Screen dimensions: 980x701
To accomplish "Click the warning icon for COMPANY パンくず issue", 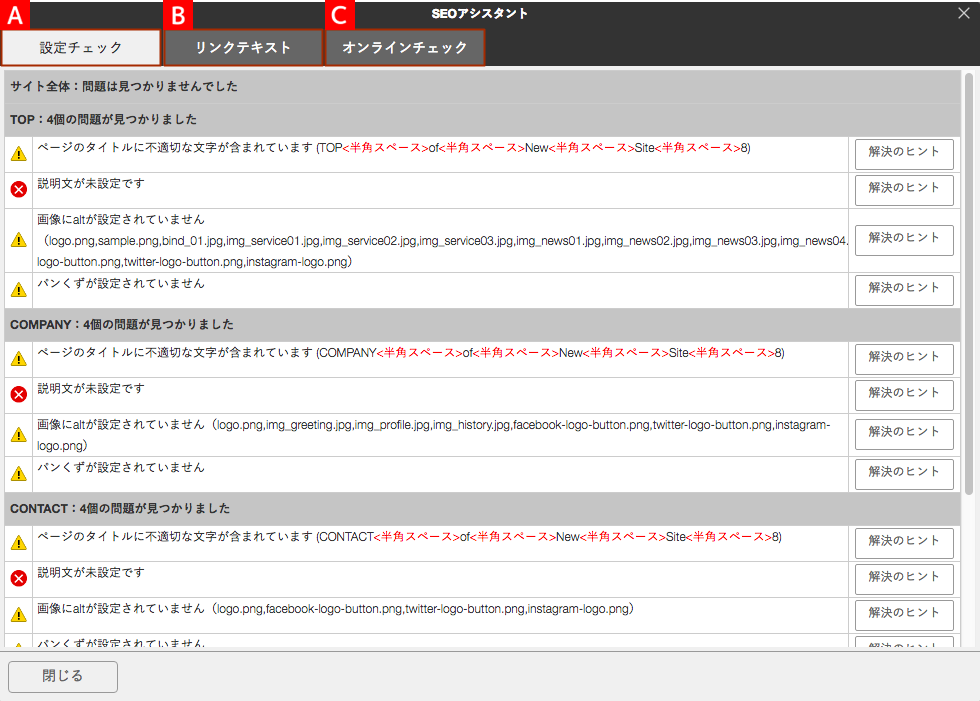I will pyautogui.click(x=19, y=474).
